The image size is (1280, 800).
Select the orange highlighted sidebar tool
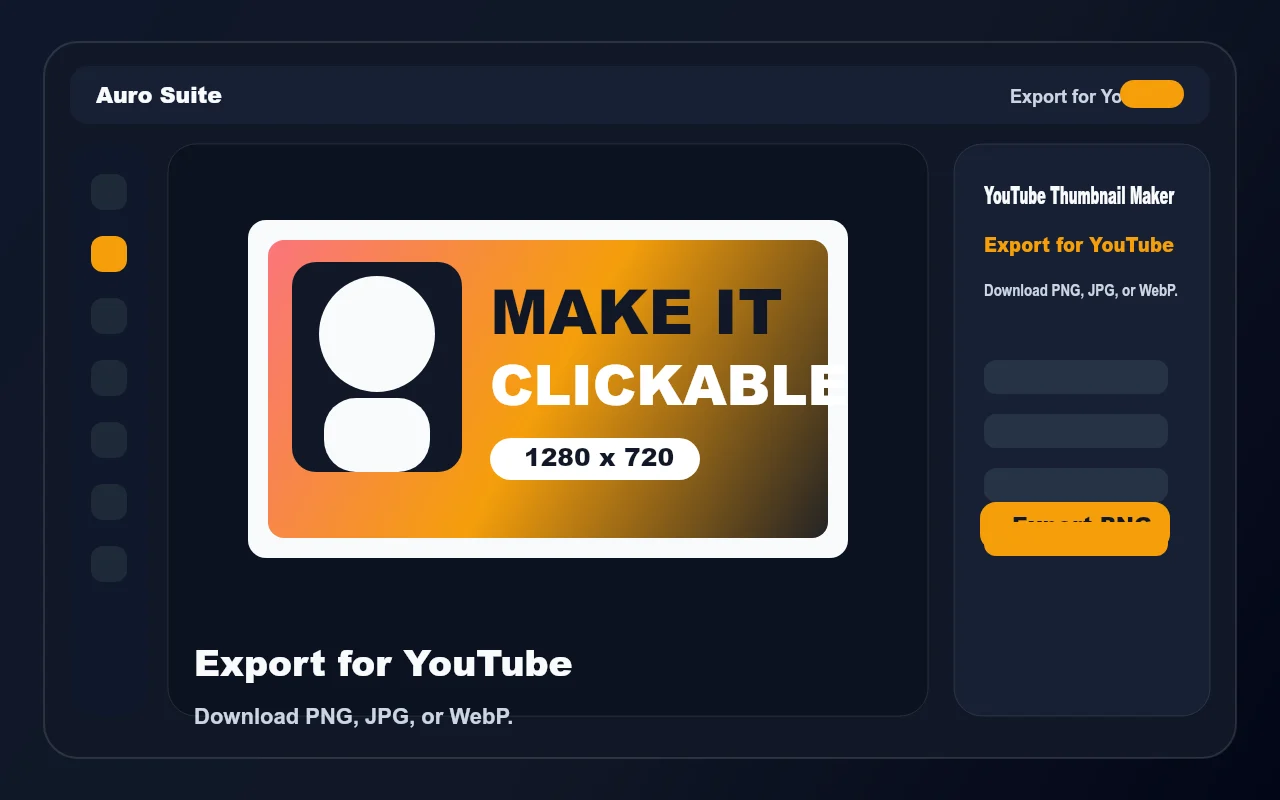click(109, 254)
